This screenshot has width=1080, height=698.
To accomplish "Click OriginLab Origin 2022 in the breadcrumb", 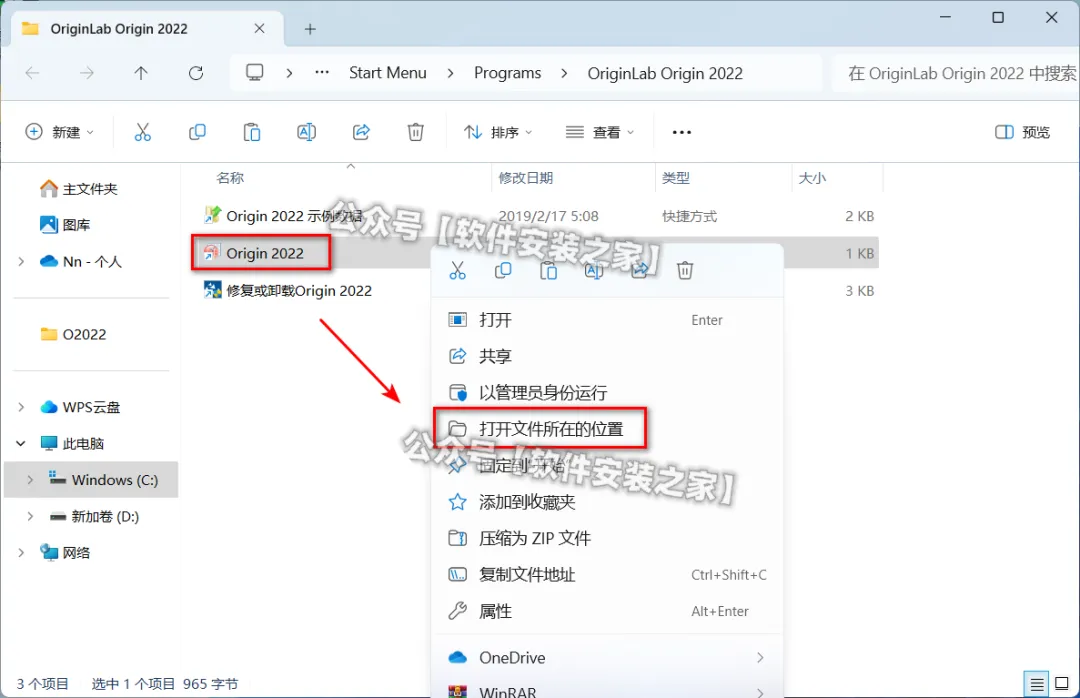I will [x=665, y=73].
